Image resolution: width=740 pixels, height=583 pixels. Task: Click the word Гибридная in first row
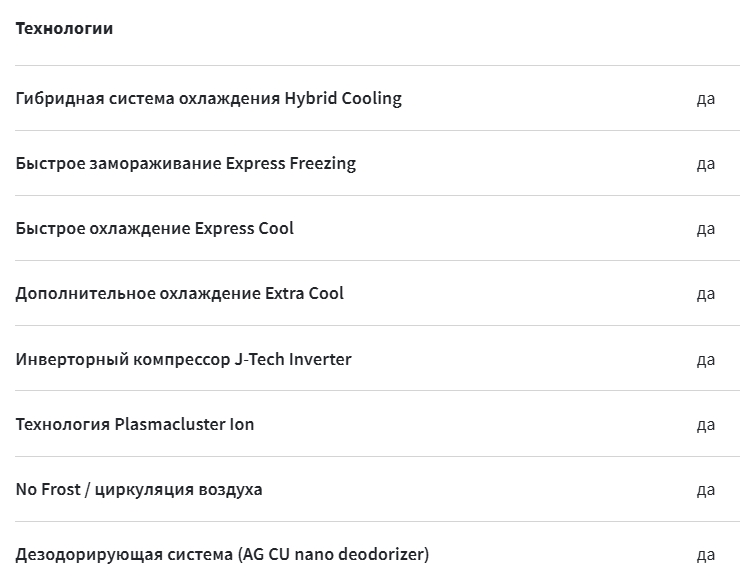click(x=60, y=99)
